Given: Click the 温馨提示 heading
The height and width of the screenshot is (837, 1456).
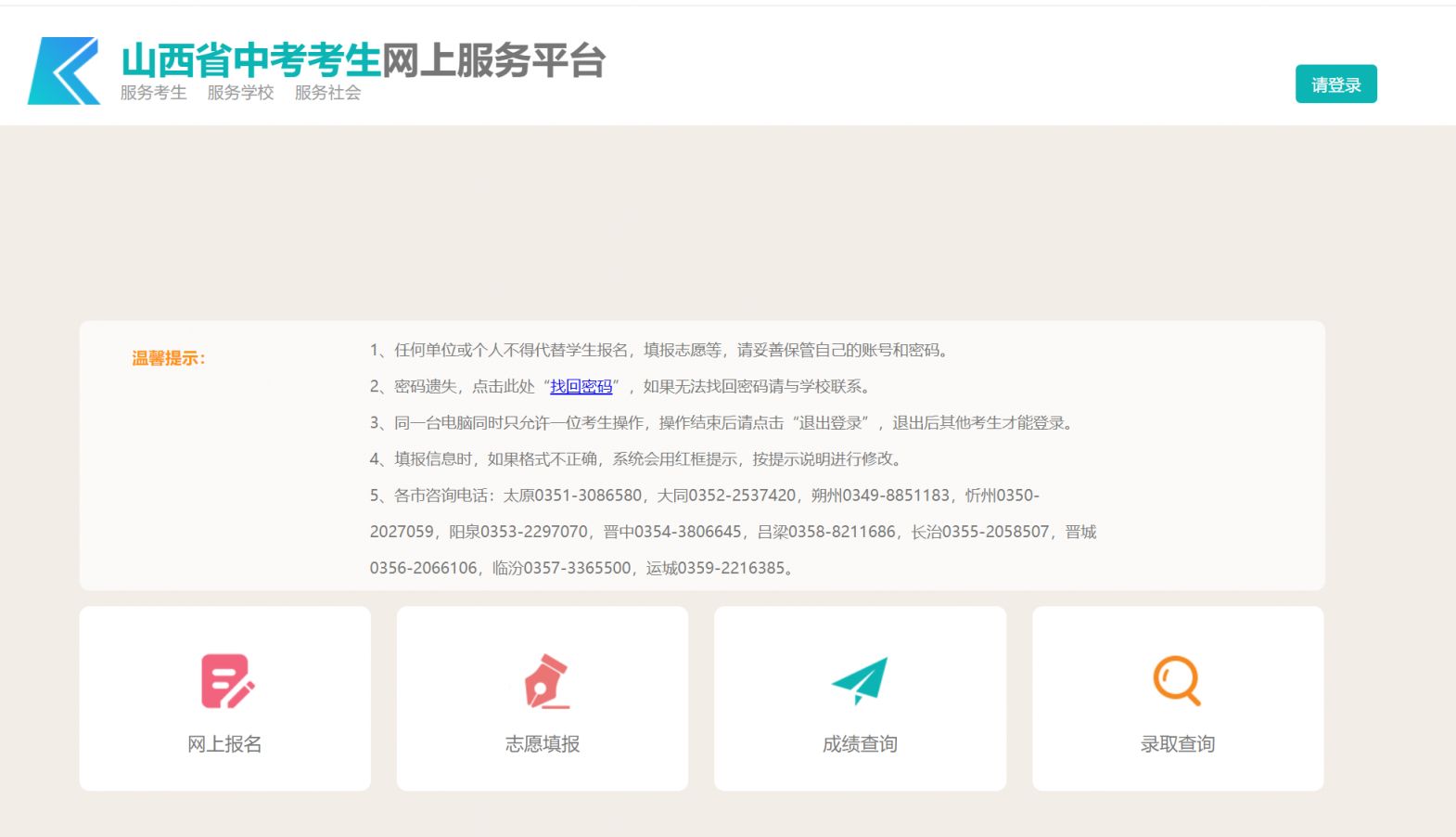Looking at the screenshot, I should click(x=169, y=358).
